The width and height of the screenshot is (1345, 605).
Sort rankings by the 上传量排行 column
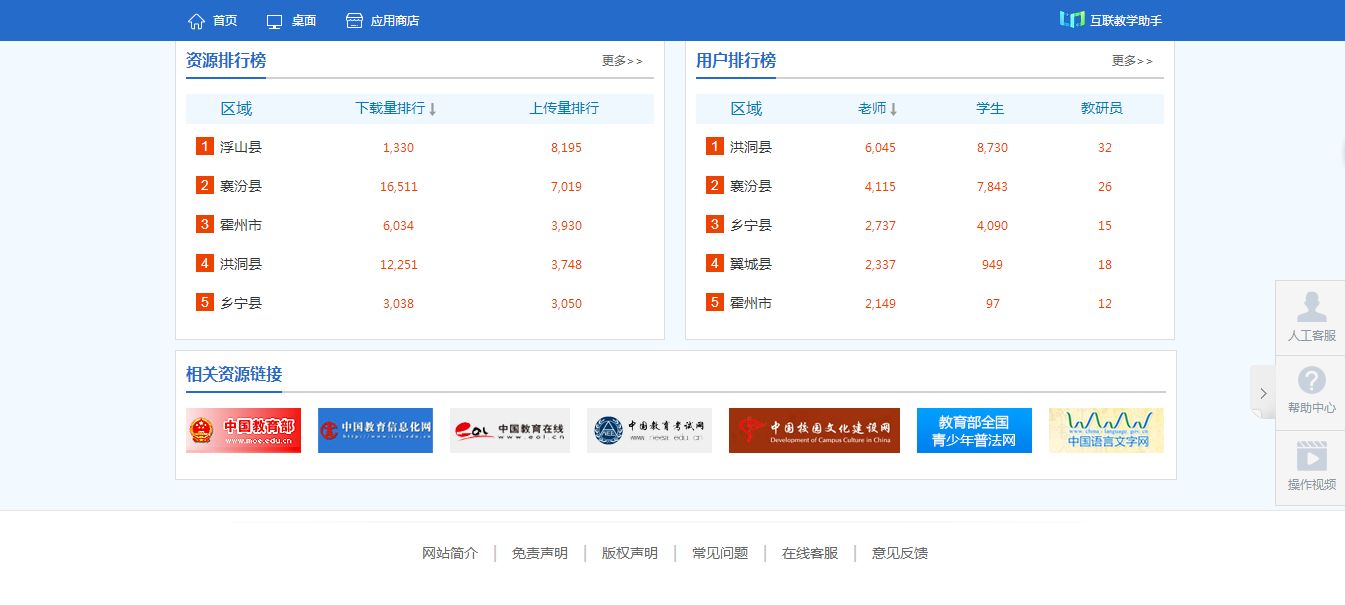[x=563, y=108]
